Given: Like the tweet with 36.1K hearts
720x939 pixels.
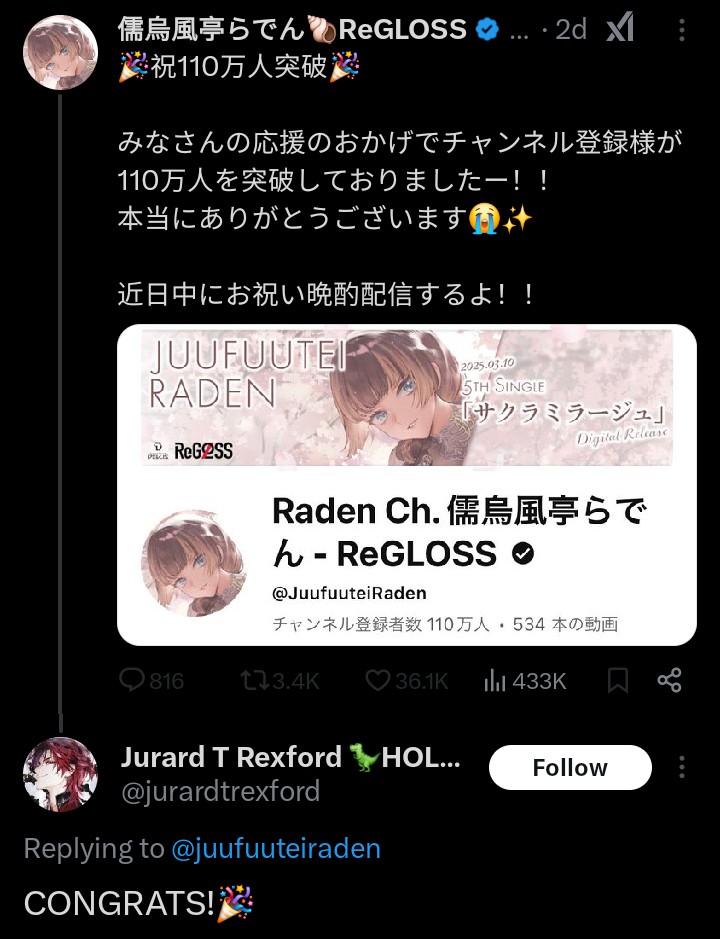Looking at the screenshot, I should (x=406, y=680).
